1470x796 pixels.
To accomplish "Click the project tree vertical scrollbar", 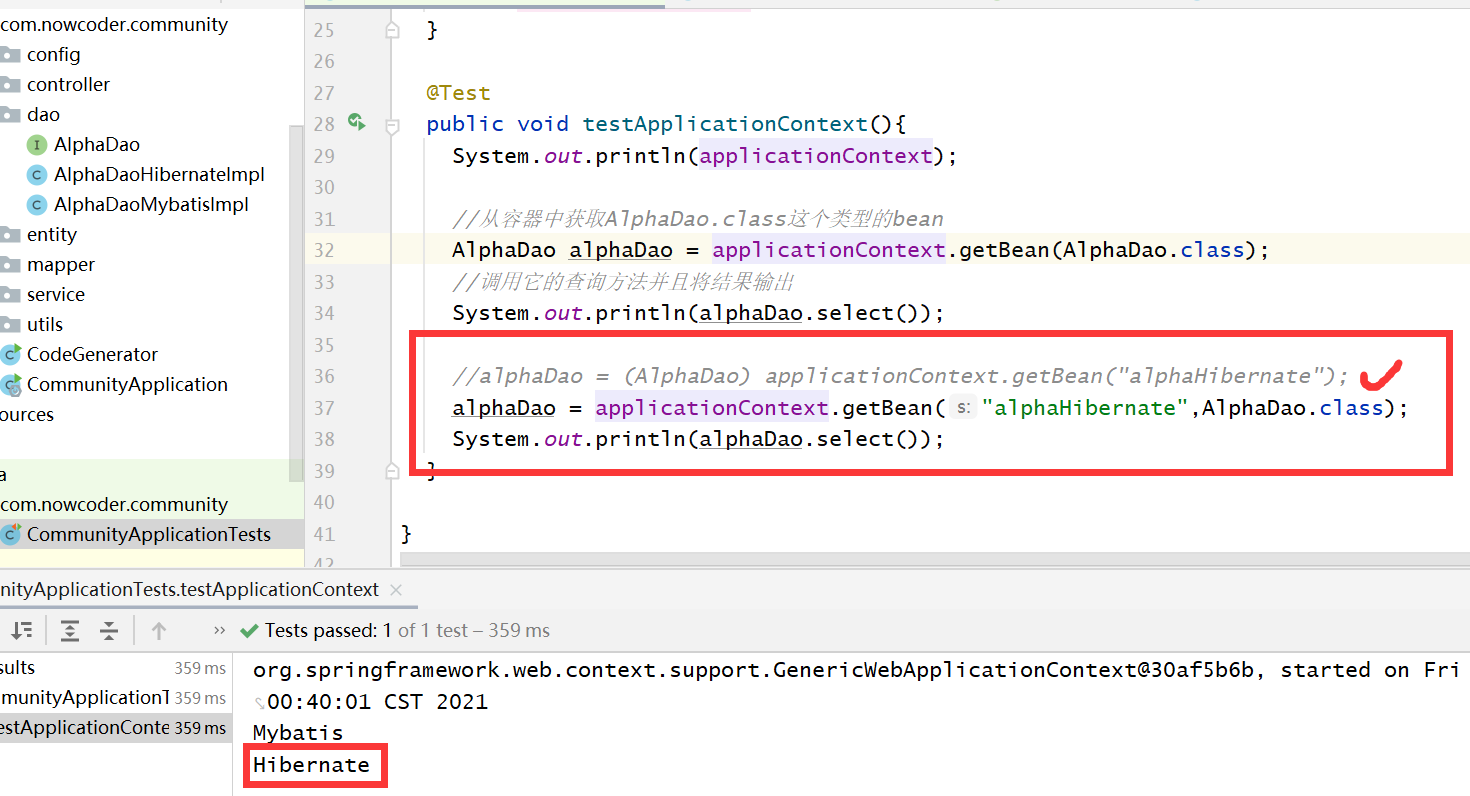I will [x=296, y=302].
